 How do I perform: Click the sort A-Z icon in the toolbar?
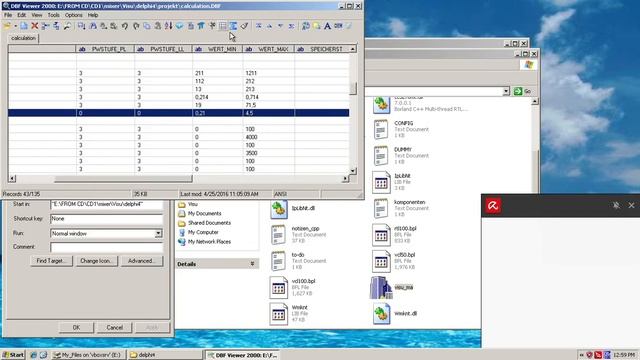[169, 26]
